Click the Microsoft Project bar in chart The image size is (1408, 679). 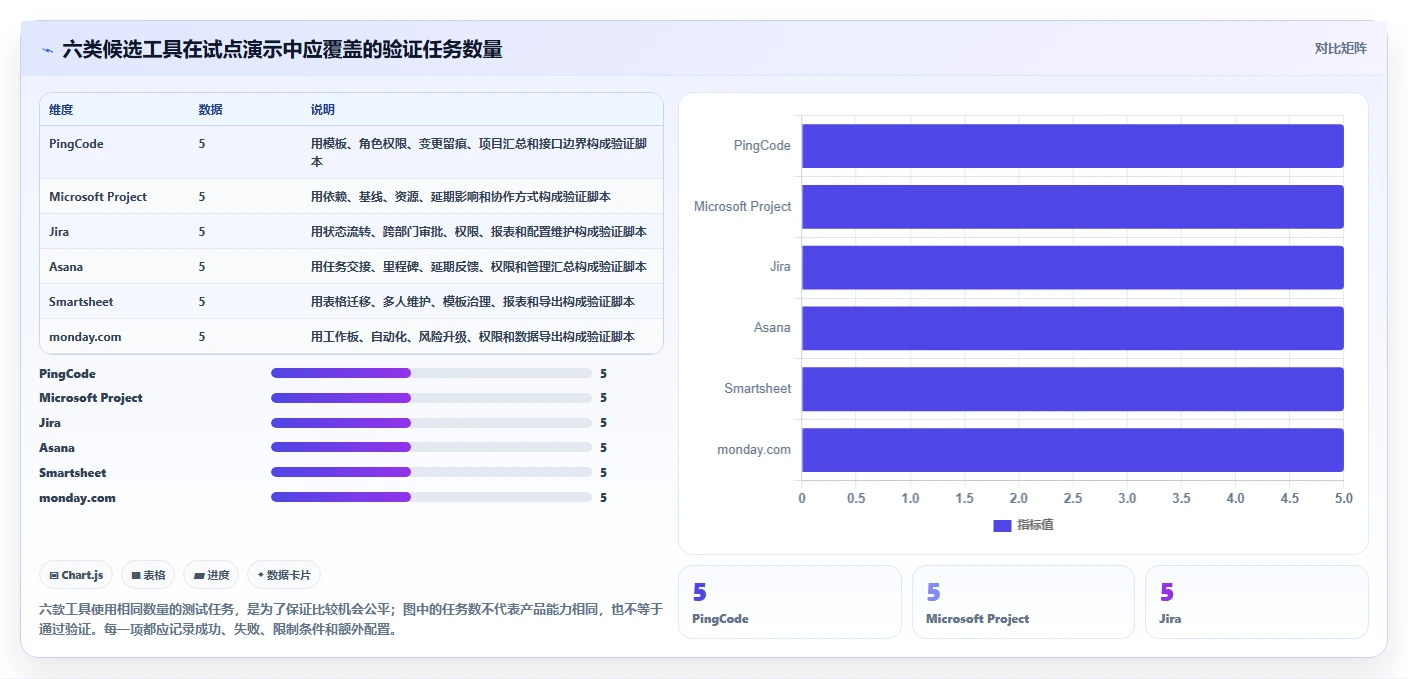click(x=1072, y=207)
